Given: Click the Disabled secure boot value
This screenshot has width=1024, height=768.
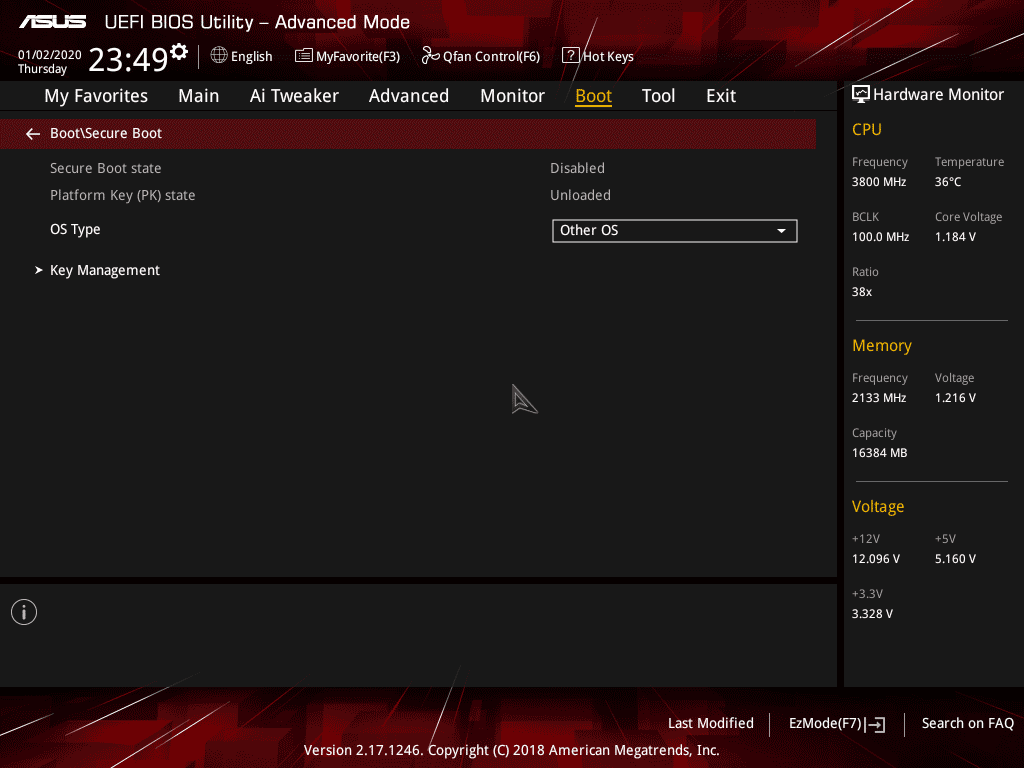Looking at the screenshot, I should pos(577,168).
